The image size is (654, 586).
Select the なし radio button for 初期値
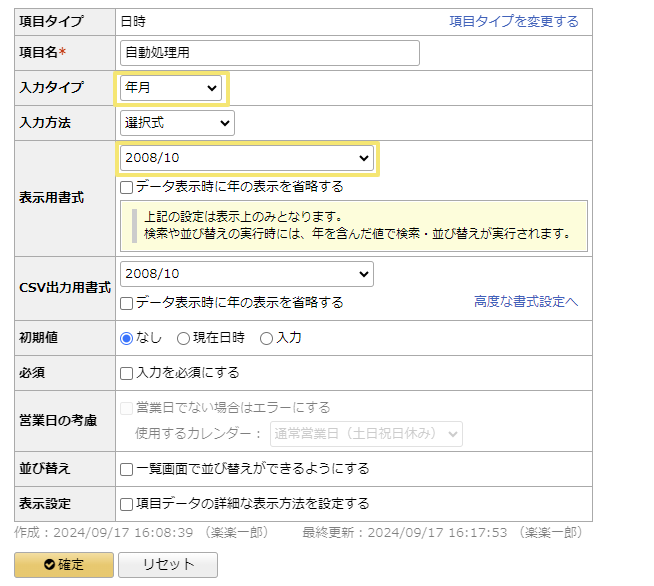(127, 338)
